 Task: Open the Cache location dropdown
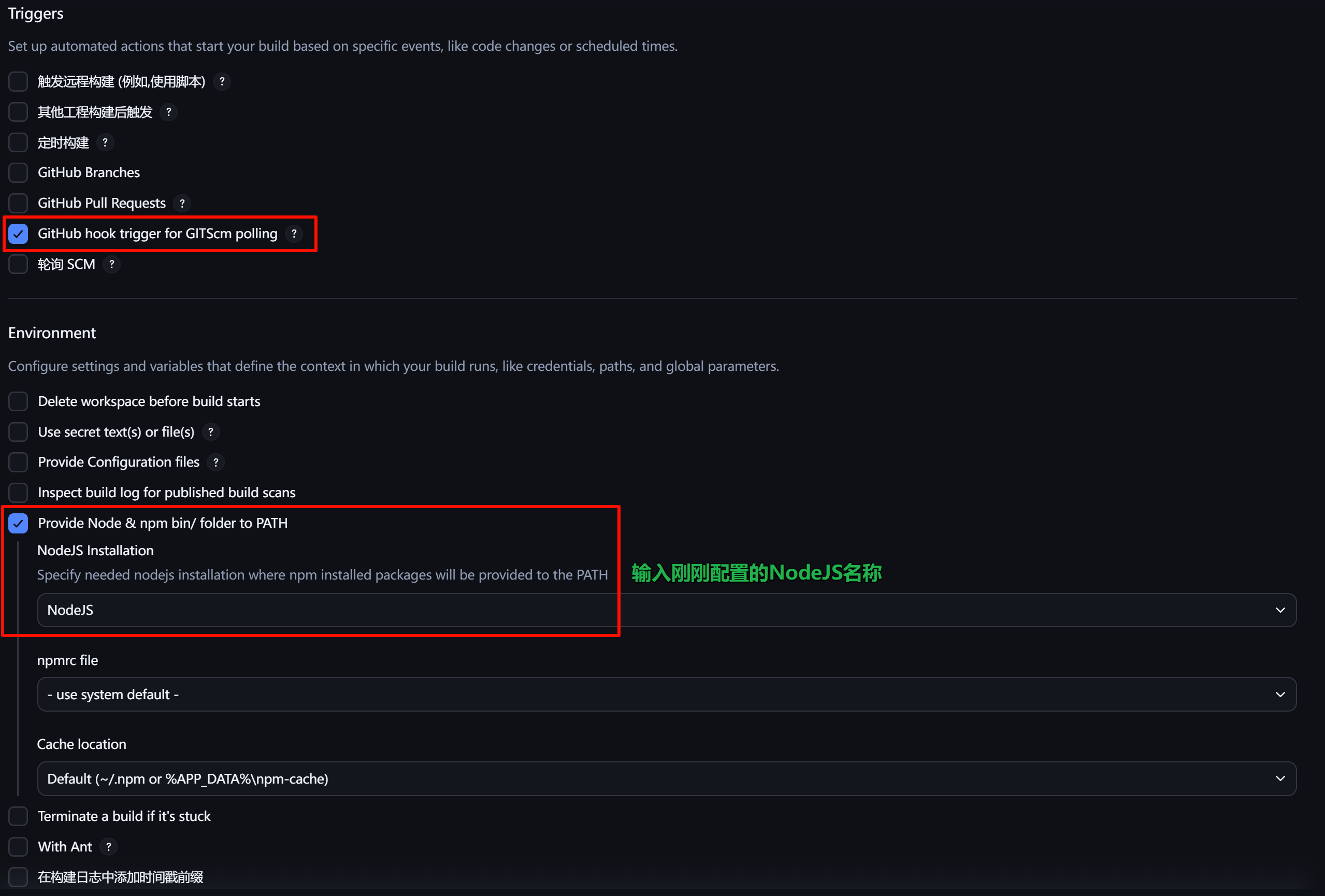(666, 779)
